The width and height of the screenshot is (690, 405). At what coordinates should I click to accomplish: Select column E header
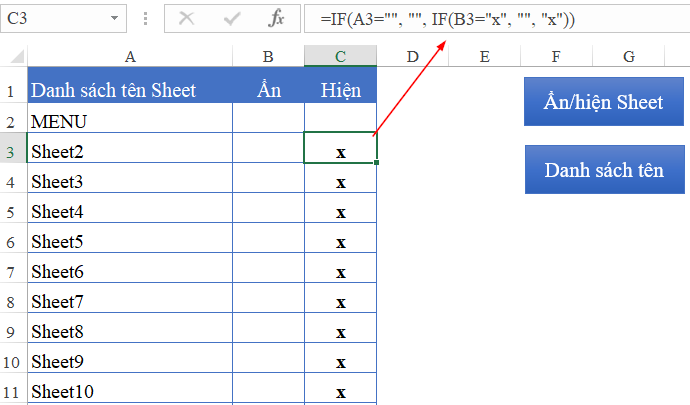[x=484, y=57]
